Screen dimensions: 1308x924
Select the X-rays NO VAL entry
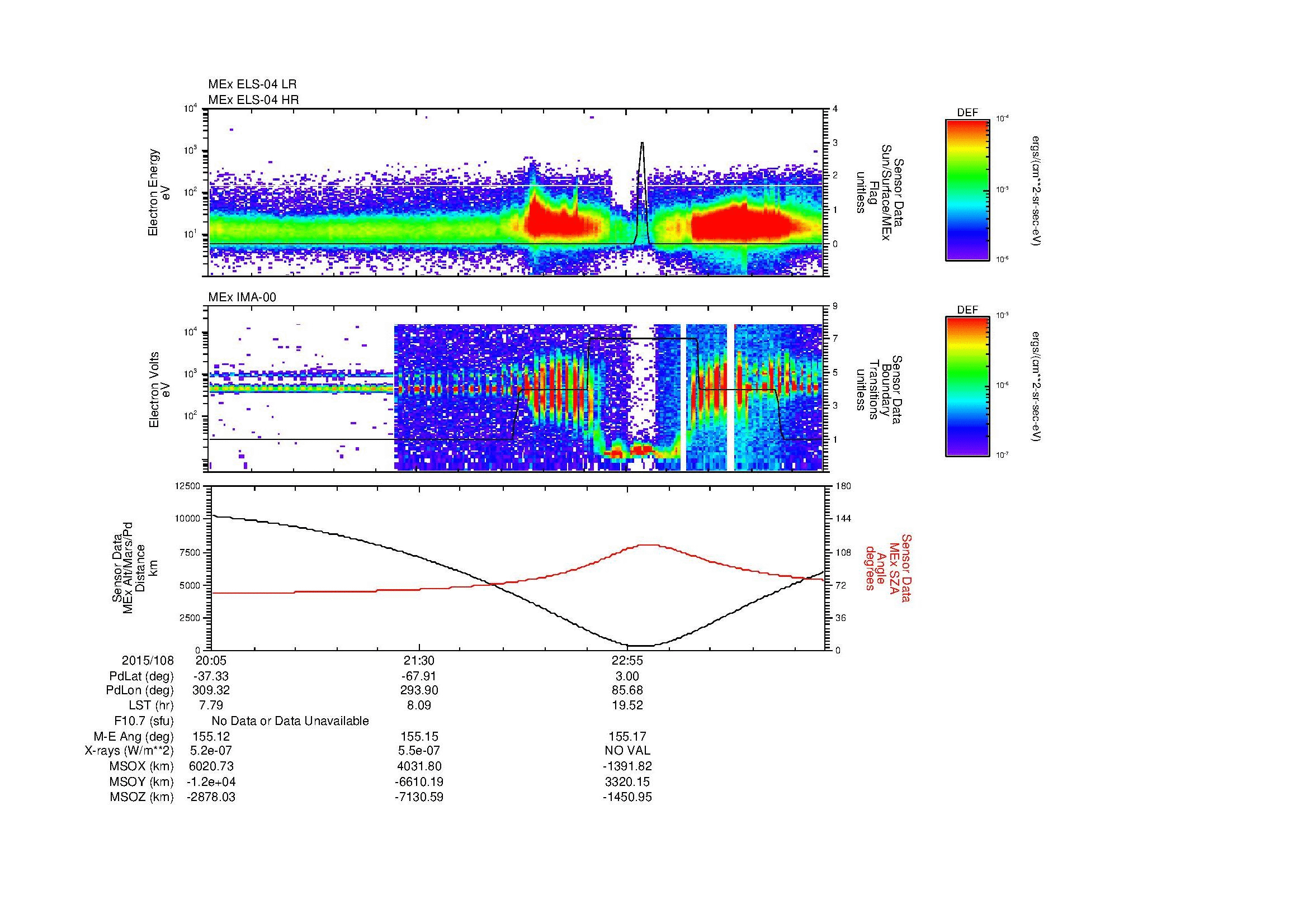[x=627, y=751]
